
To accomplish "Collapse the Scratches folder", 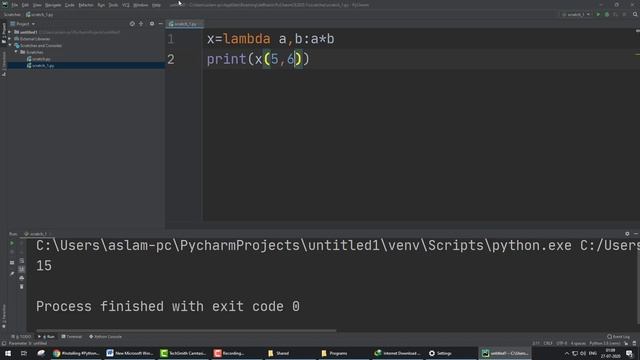I will [16, 52].
